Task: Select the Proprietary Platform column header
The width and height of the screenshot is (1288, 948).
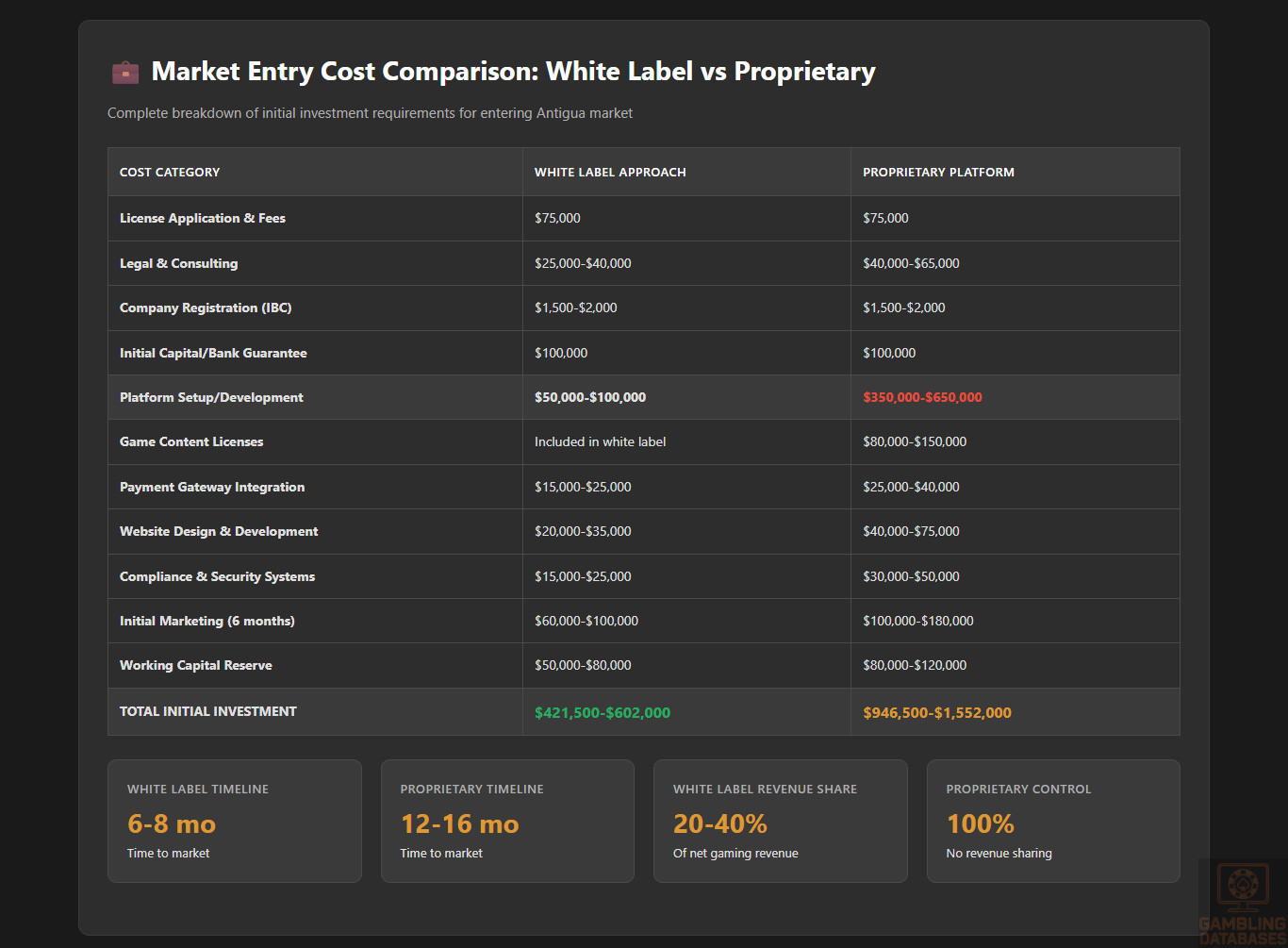Action: tap(938, 173)
